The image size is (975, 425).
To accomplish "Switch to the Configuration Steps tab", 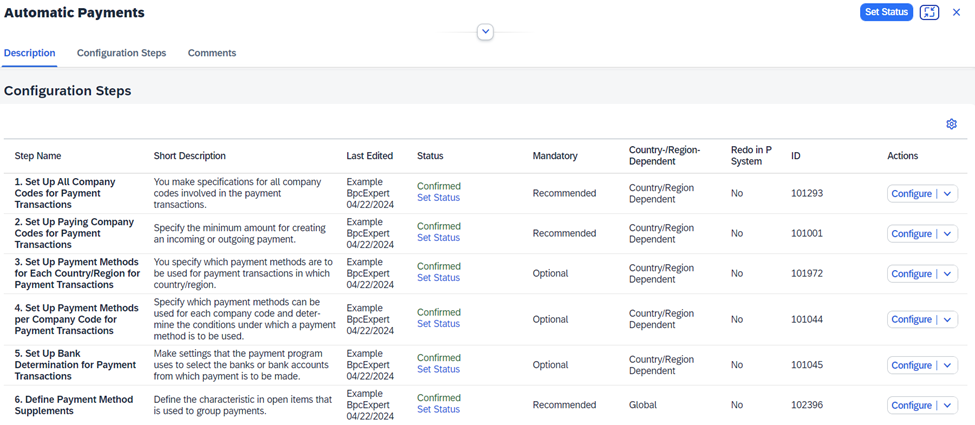I will (x=121, y=53).
